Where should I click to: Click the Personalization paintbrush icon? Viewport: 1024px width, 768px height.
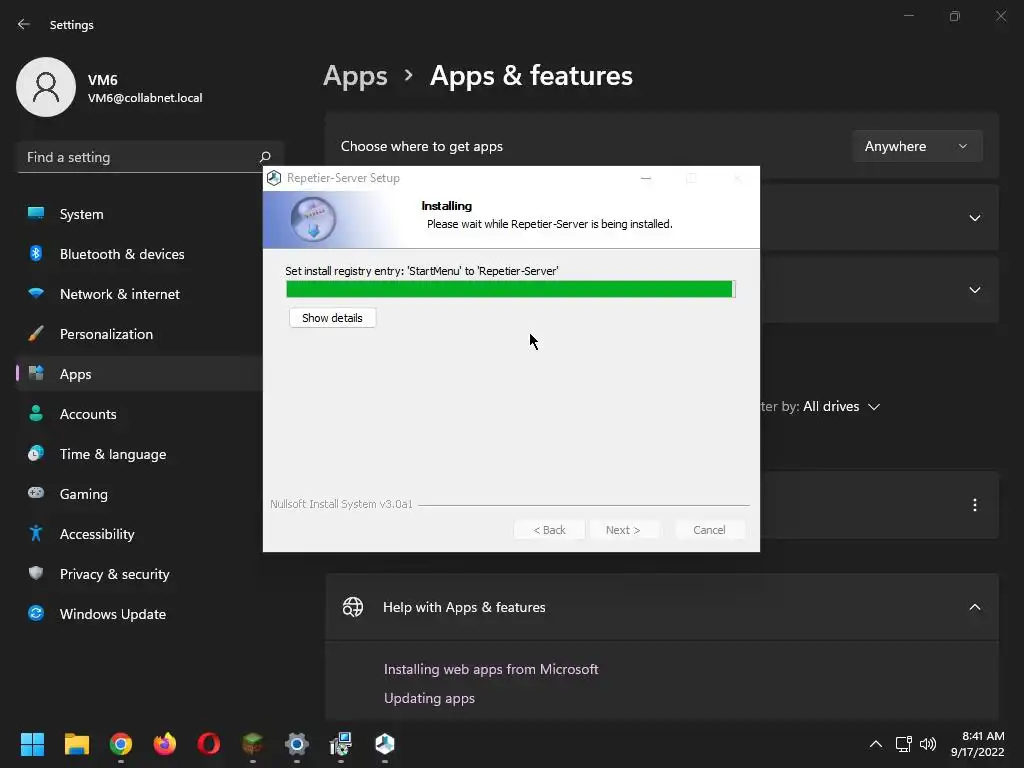(x=36, y=333)
